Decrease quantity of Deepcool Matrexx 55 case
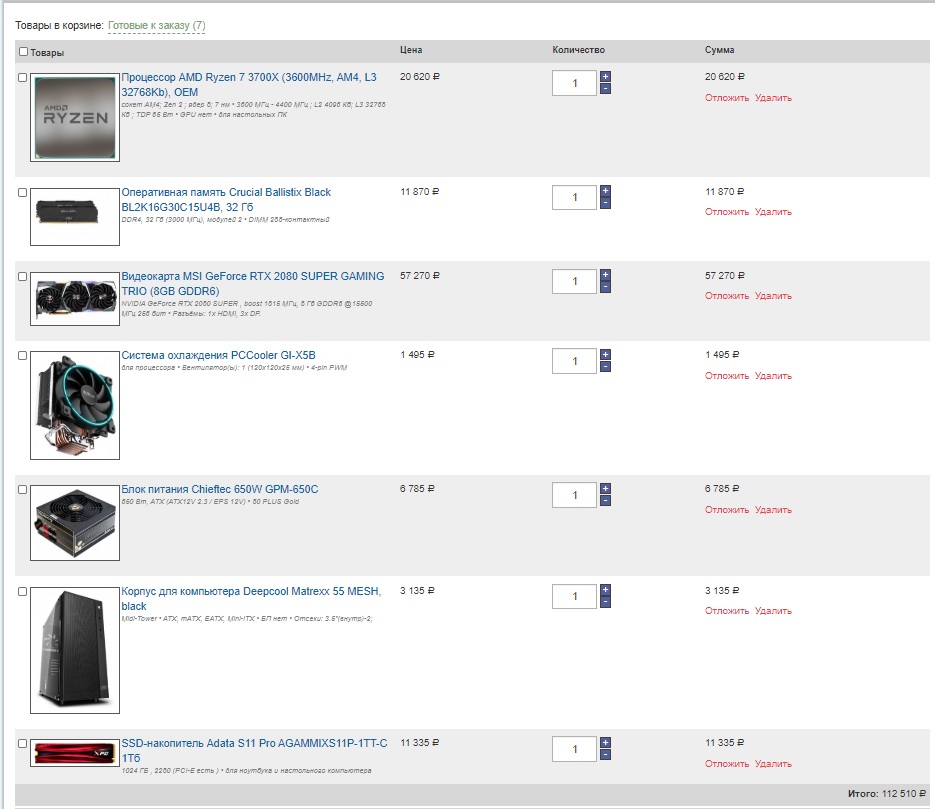The image size is (935, 809). (x=605, y=602)
